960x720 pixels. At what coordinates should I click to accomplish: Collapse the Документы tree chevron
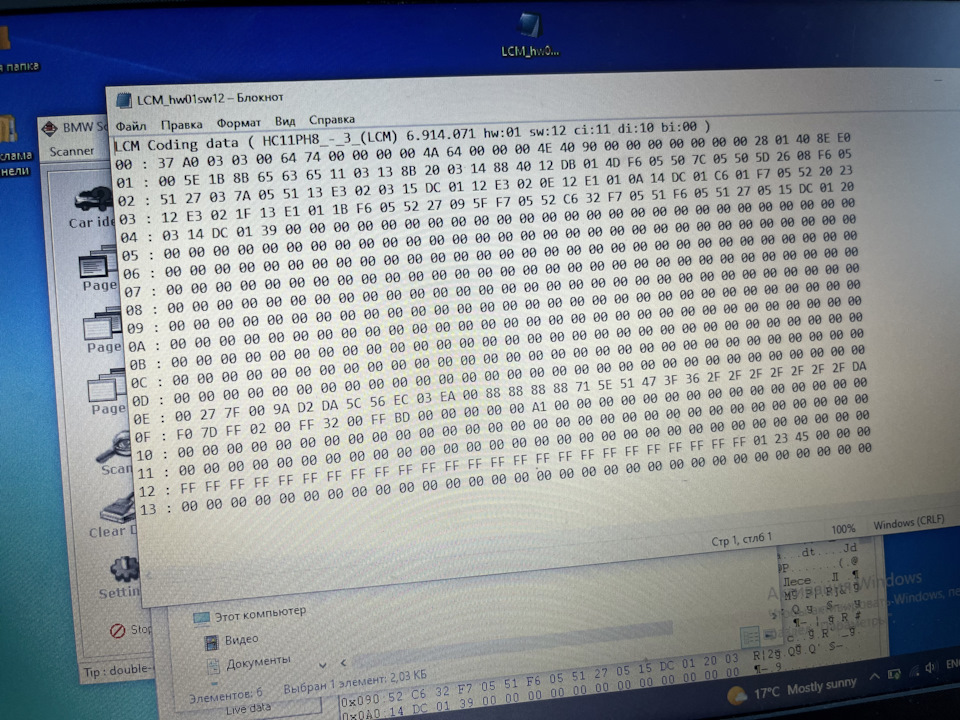pyautogui.click(x=323, y=665)
